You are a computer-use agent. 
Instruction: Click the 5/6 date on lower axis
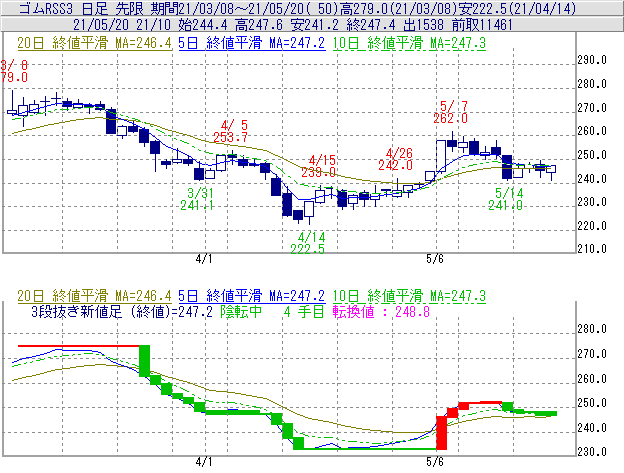(435, 462)
